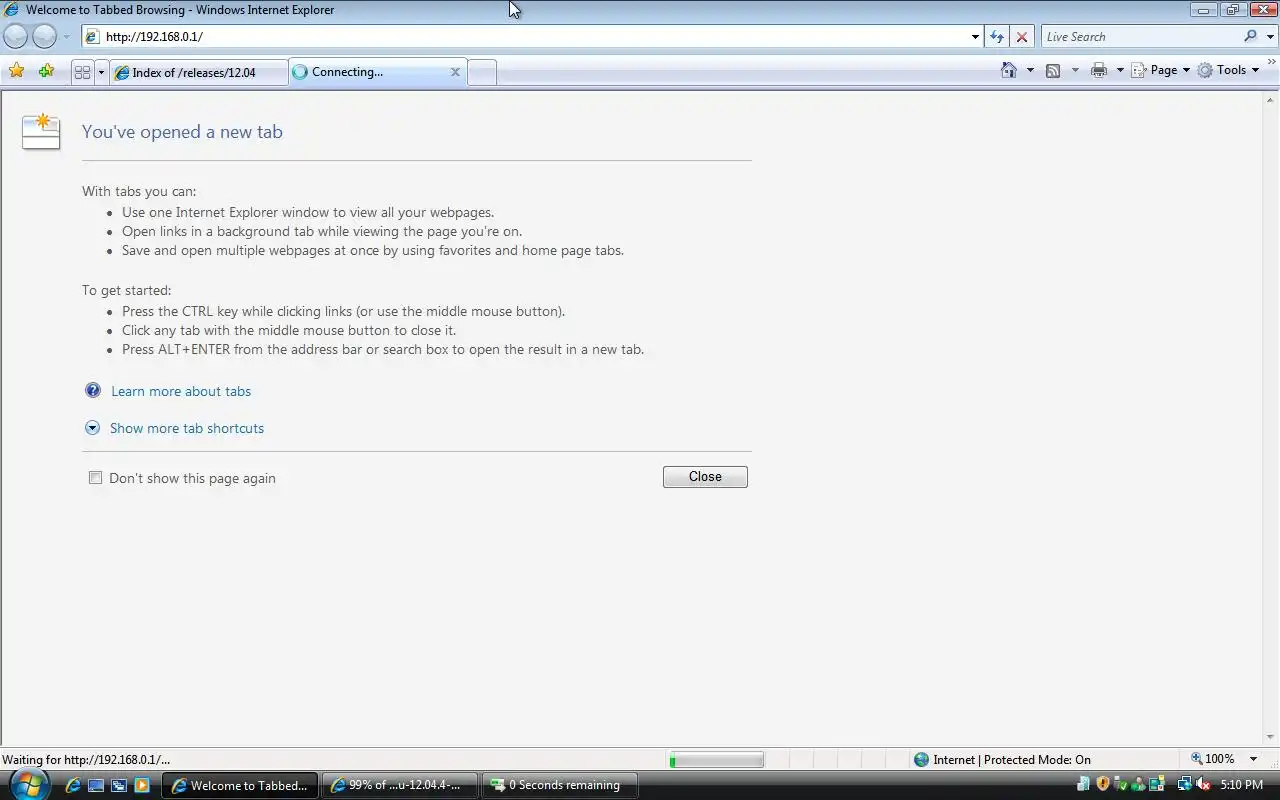The width and height of the screenshot is (1280, 800).
Task: Click the page loading progress bar
Action: click(x=716, y=760)
